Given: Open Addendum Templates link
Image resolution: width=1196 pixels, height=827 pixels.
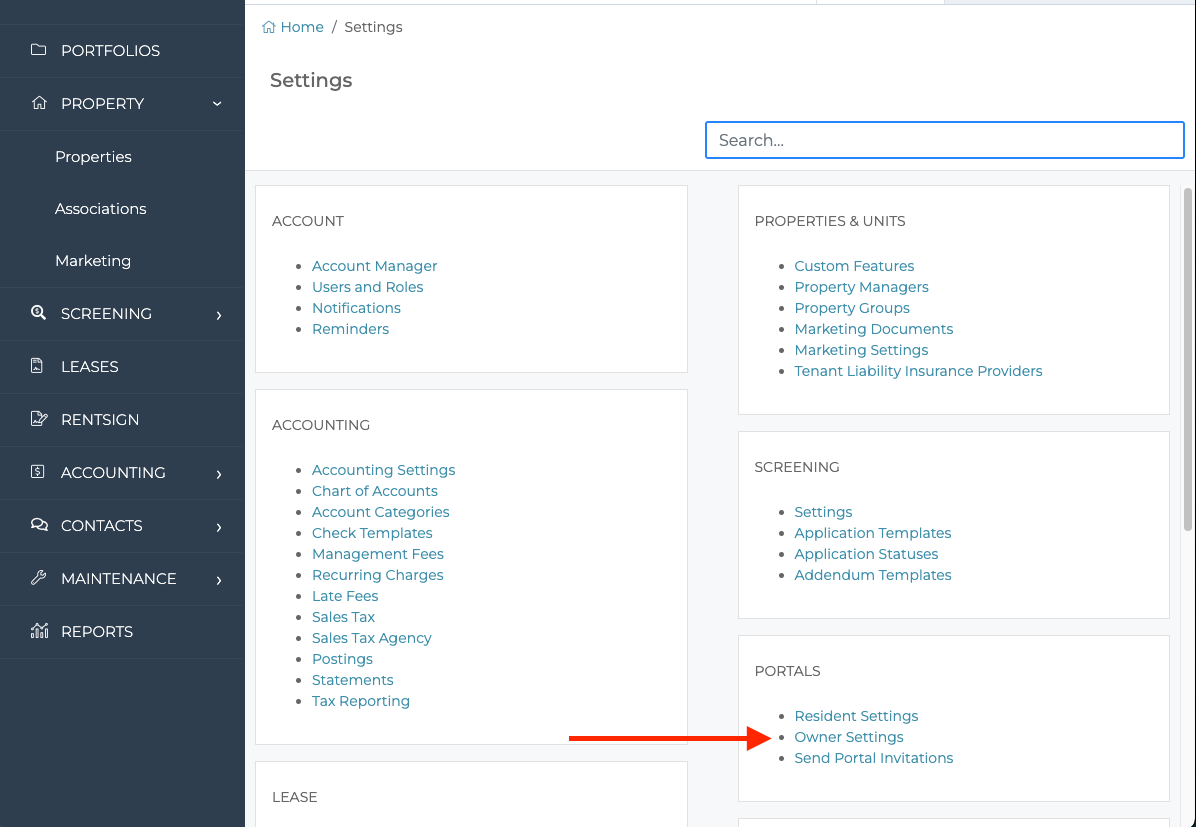Looking at the screenshot, I should [x=873, y=575].
